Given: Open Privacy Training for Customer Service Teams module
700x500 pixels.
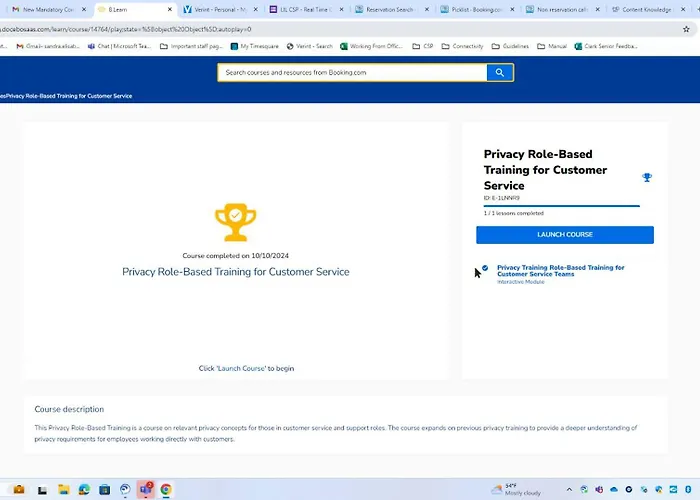Looking at the screenshot, I should point(560,271).
